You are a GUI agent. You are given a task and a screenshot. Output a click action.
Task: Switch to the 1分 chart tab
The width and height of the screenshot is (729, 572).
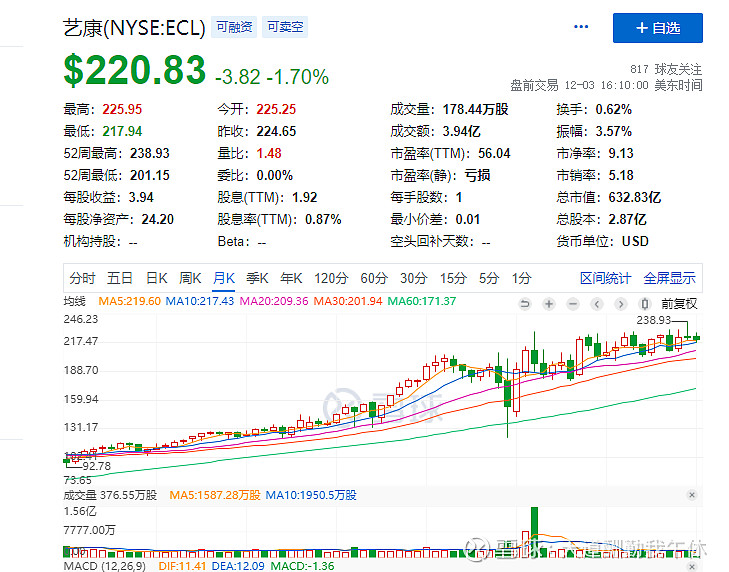522,278
